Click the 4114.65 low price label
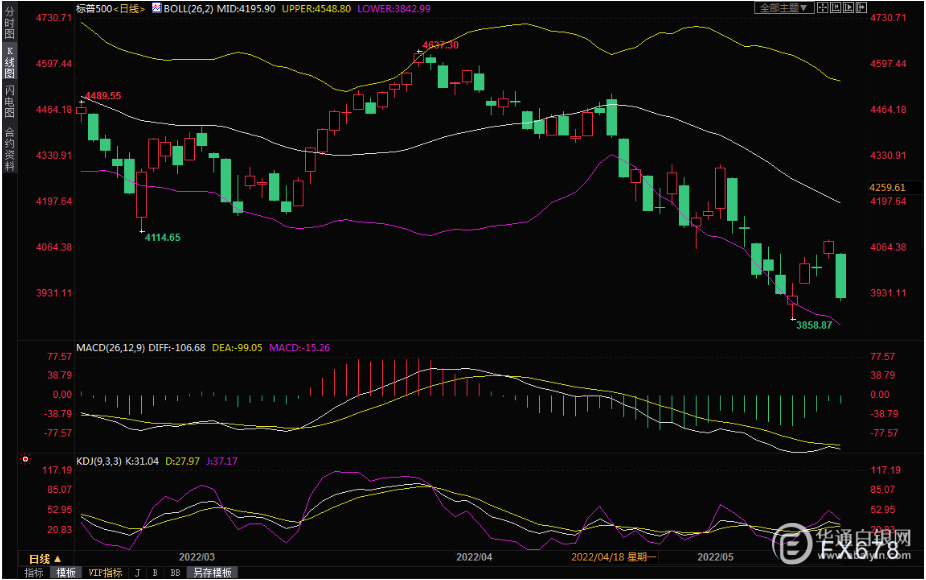926x580 pixels. [162, 237]
